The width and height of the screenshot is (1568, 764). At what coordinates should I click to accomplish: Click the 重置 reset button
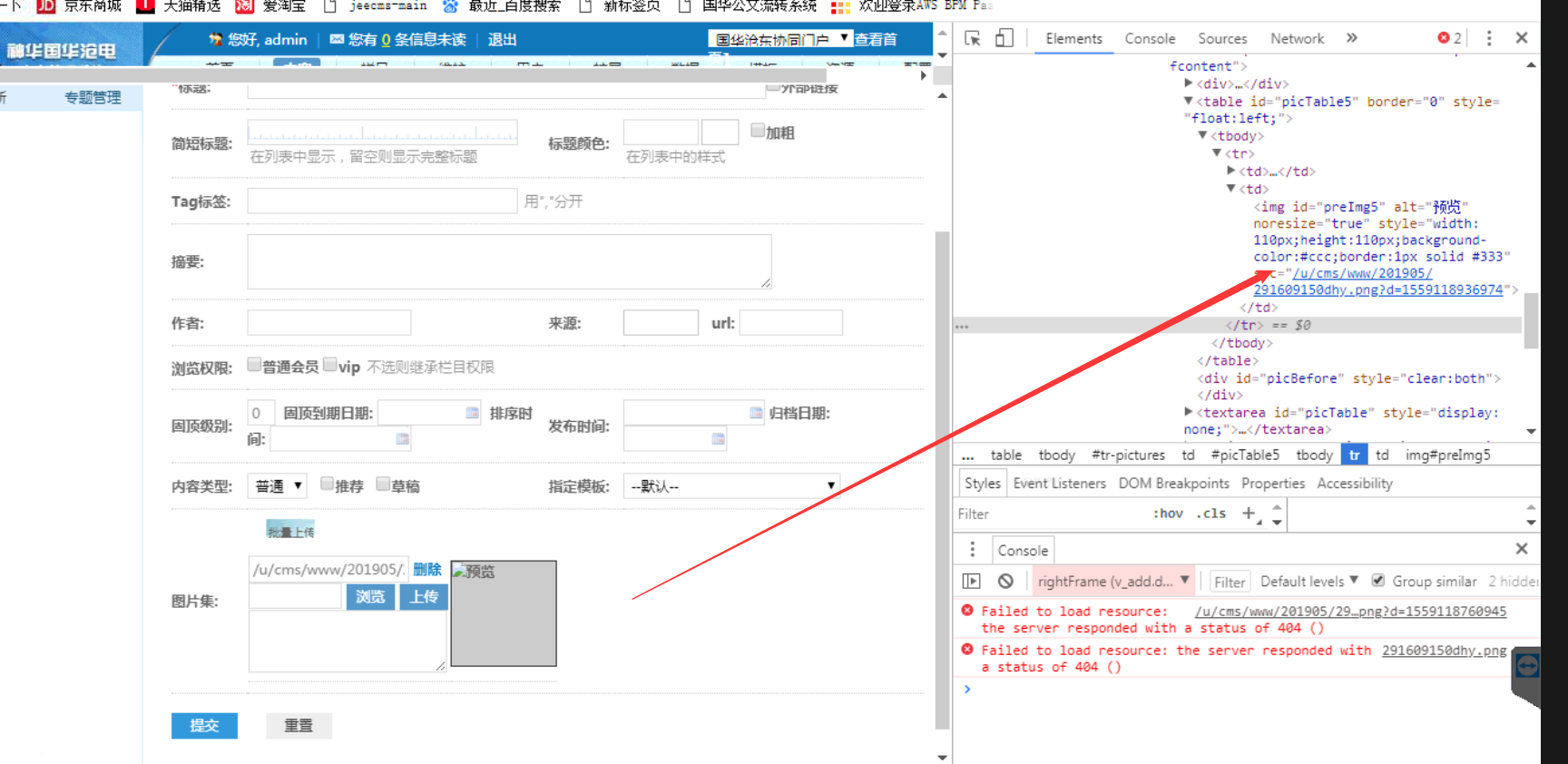coord(299,726)
